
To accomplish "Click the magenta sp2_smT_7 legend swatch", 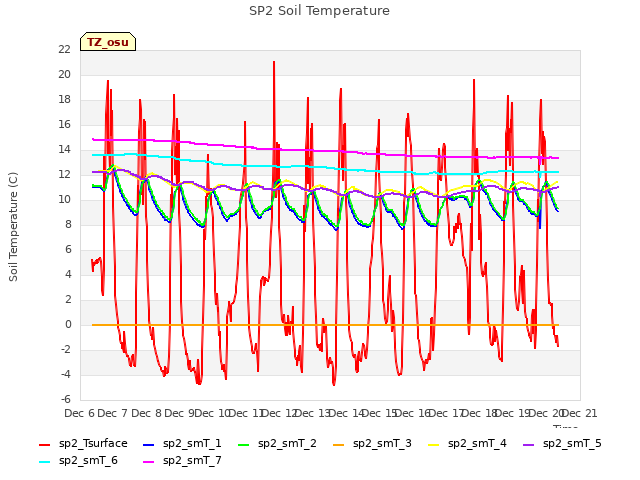I will click(x=149, y=462).
